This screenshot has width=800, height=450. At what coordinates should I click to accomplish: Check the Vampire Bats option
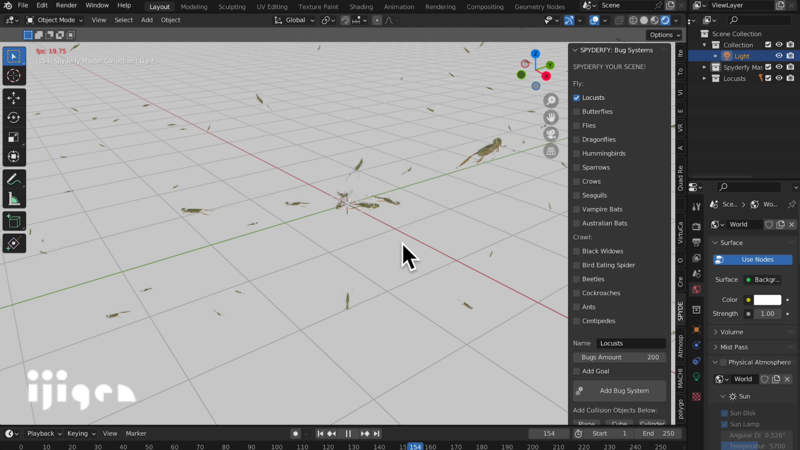[x=577, y=209]
